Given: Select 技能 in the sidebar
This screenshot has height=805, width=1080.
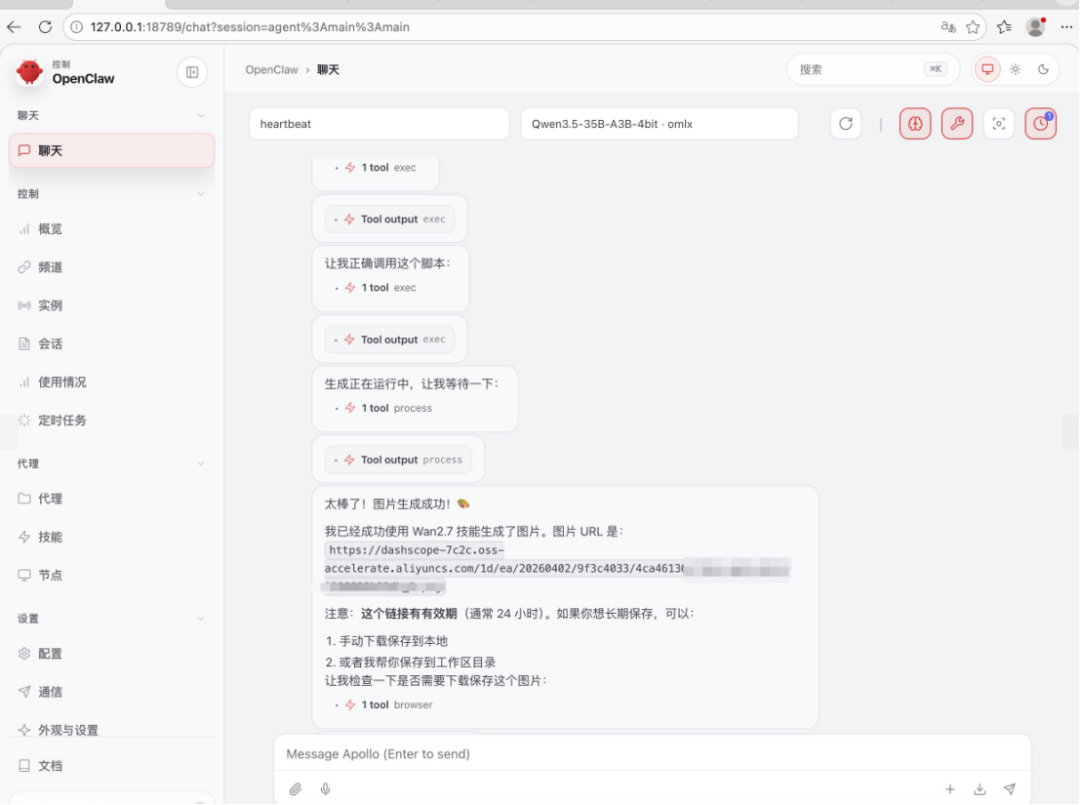Looking at the screenshot, I should pos(50,537).
